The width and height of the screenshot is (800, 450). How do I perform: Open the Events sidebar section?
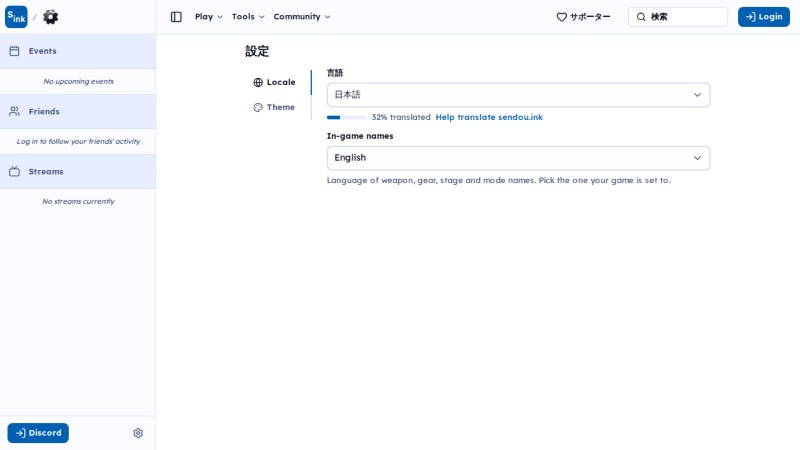point(78,51)
